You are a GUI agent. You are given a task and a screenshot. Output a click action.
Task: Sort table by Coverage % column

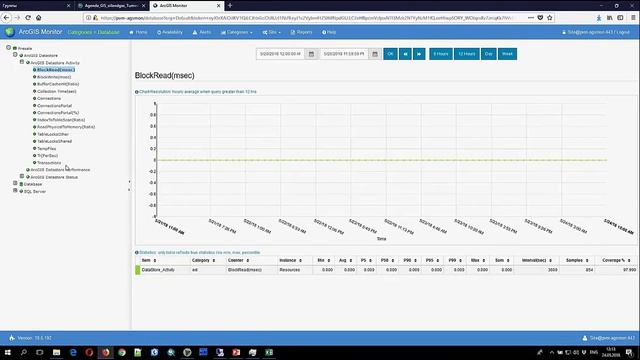(616, 260)
